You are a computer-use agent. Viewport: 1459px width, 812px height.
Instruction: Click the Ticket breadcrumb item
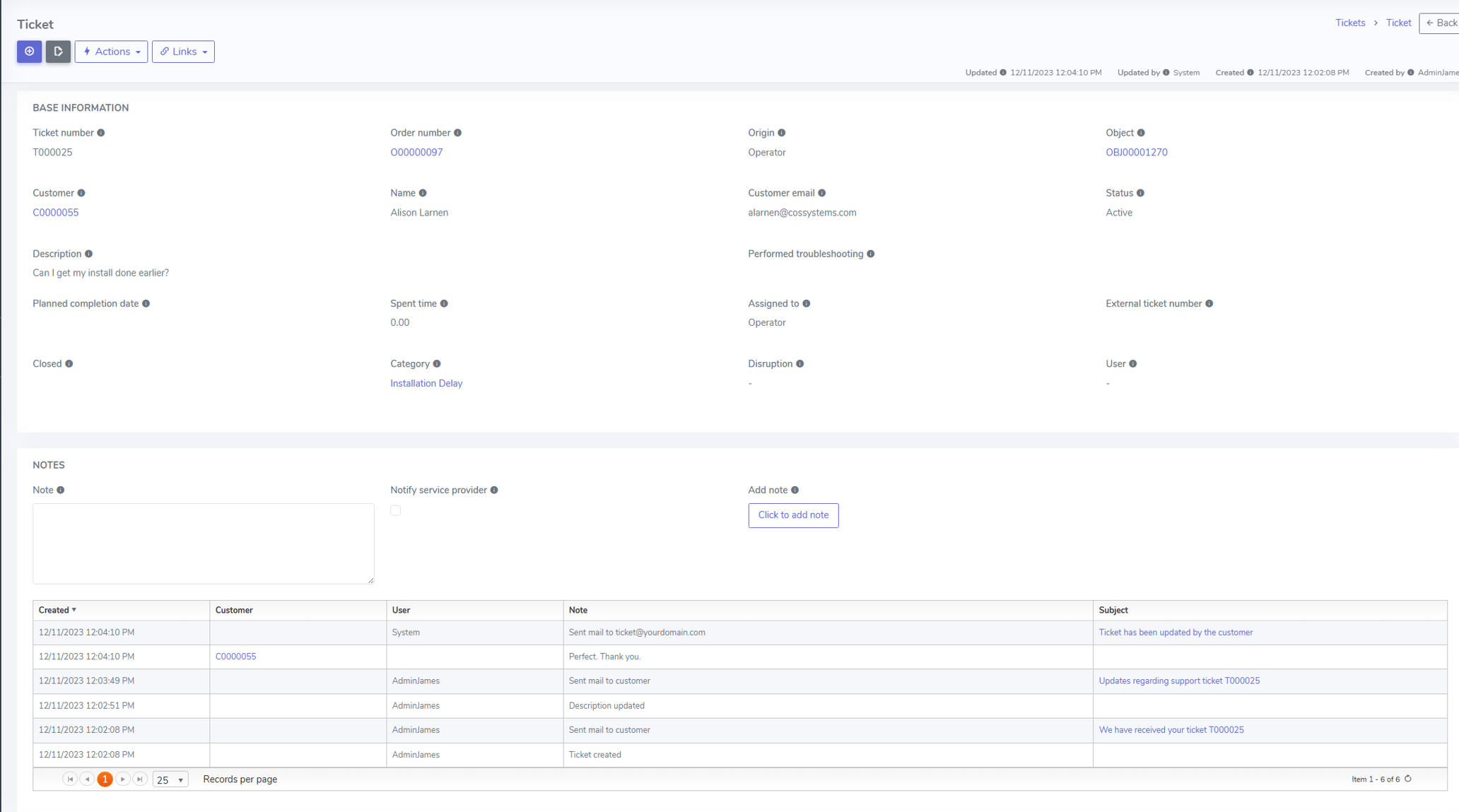click(x=1398, y=23)
